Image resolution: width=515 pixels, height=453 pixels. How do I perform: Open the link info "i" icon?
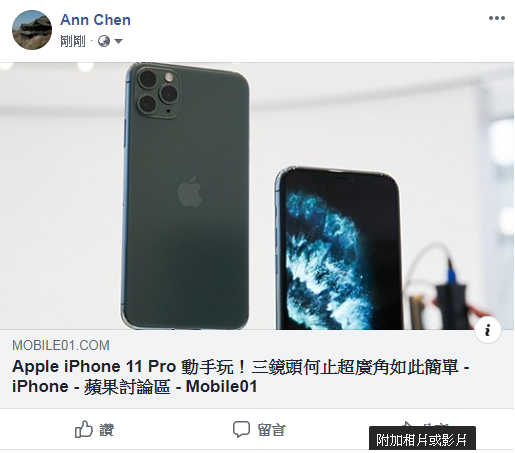pyautogui.click(x=488, y=331)
